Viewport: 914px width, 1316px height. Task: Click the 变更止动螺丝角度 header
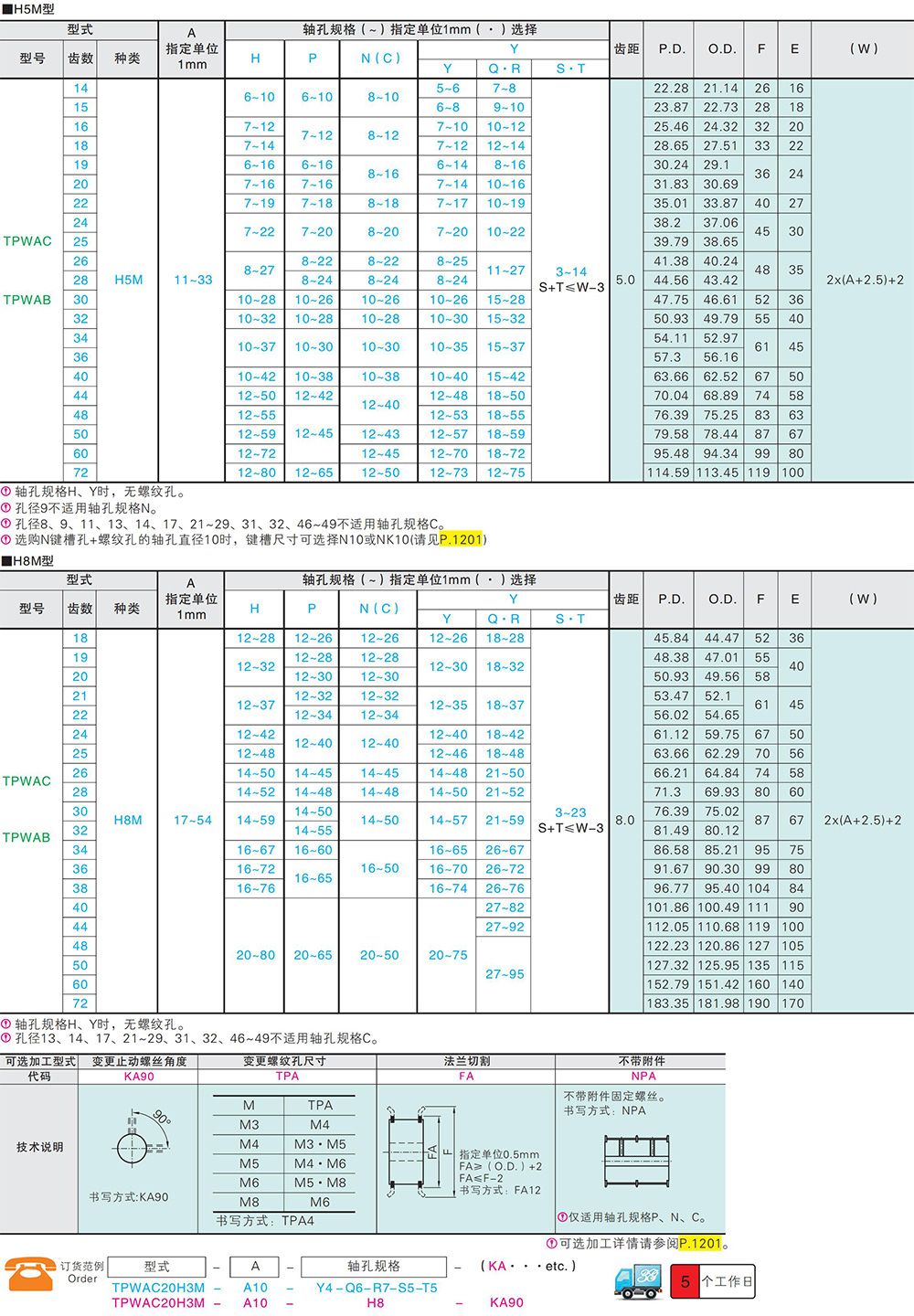(139, 1062)
